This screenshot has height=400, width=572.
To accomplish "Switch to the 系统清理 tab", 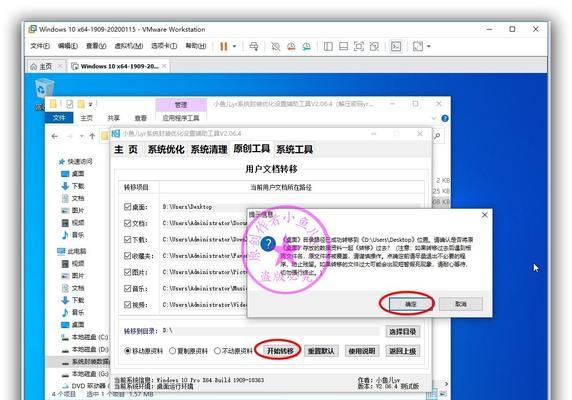I will pos(209,149).
